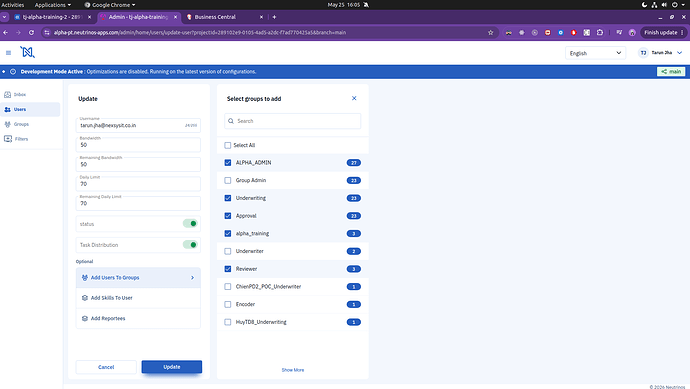Click the Remaining Bandwidth field
Viewport: 690px width, 389px height.
pyautogui.click(x=138, y=164)
